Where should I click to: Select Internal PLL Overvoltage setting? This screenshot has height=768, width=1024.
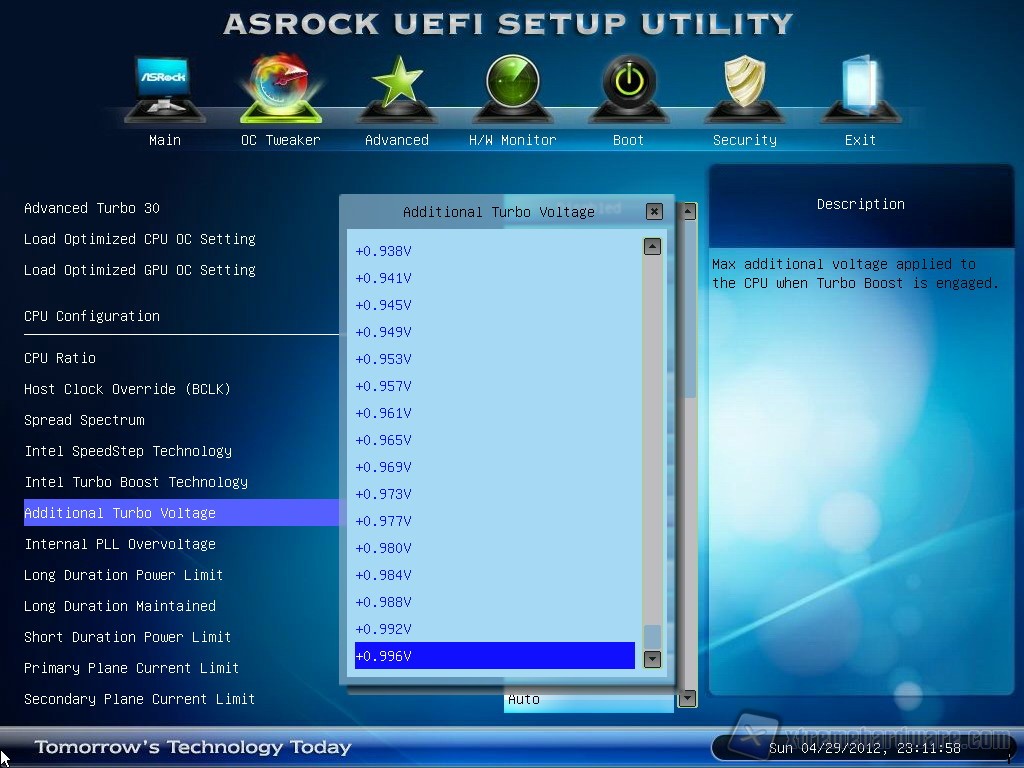[x=120, y=544]
